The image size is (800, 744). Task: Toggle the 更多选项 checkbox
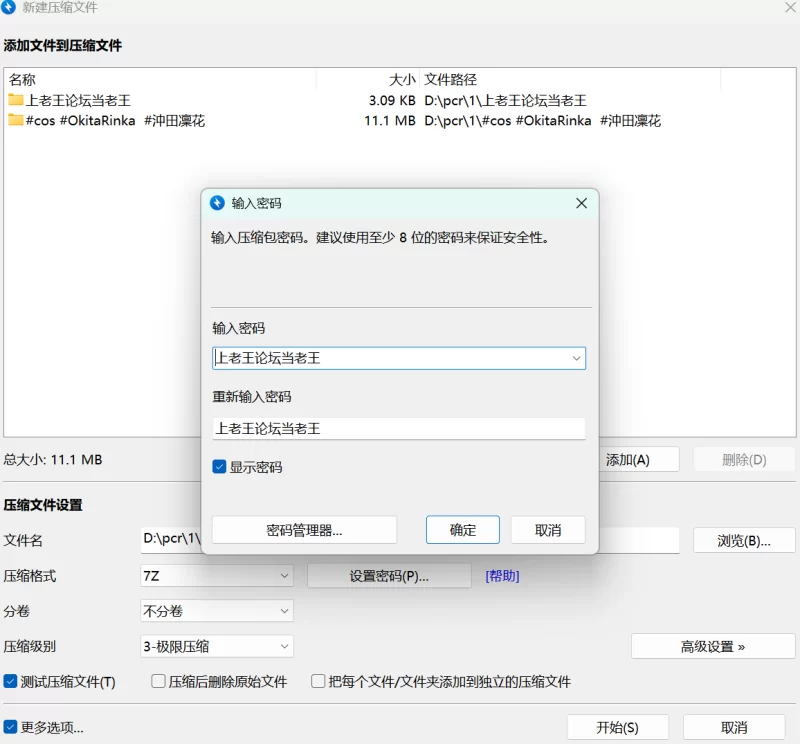point(11,727)
